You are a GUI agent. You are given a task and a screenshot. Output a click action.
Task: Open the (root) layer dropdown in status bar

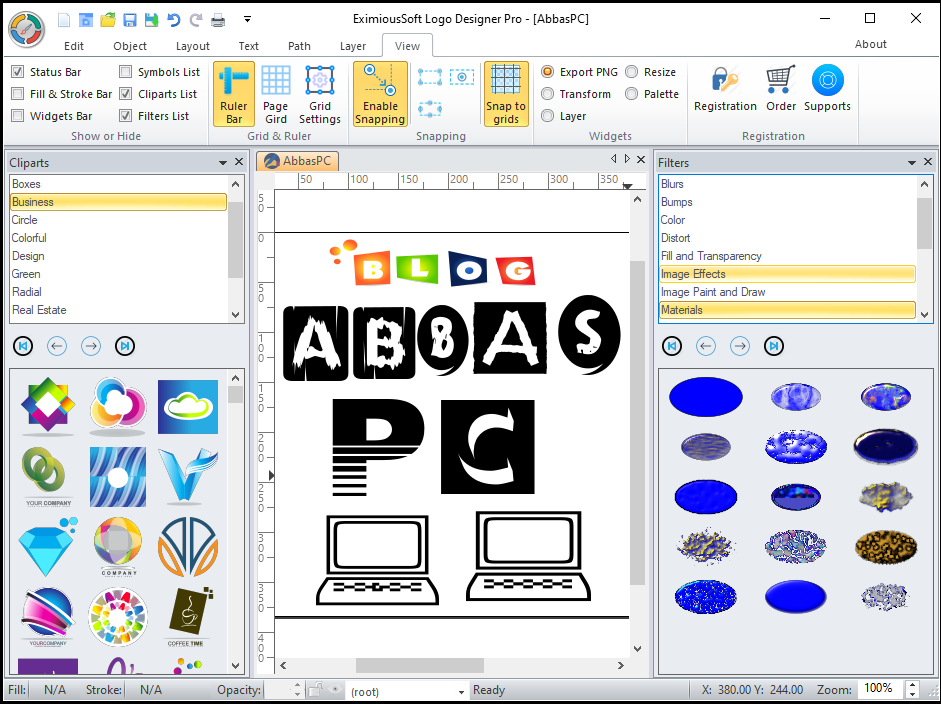[x=461, y=691]
